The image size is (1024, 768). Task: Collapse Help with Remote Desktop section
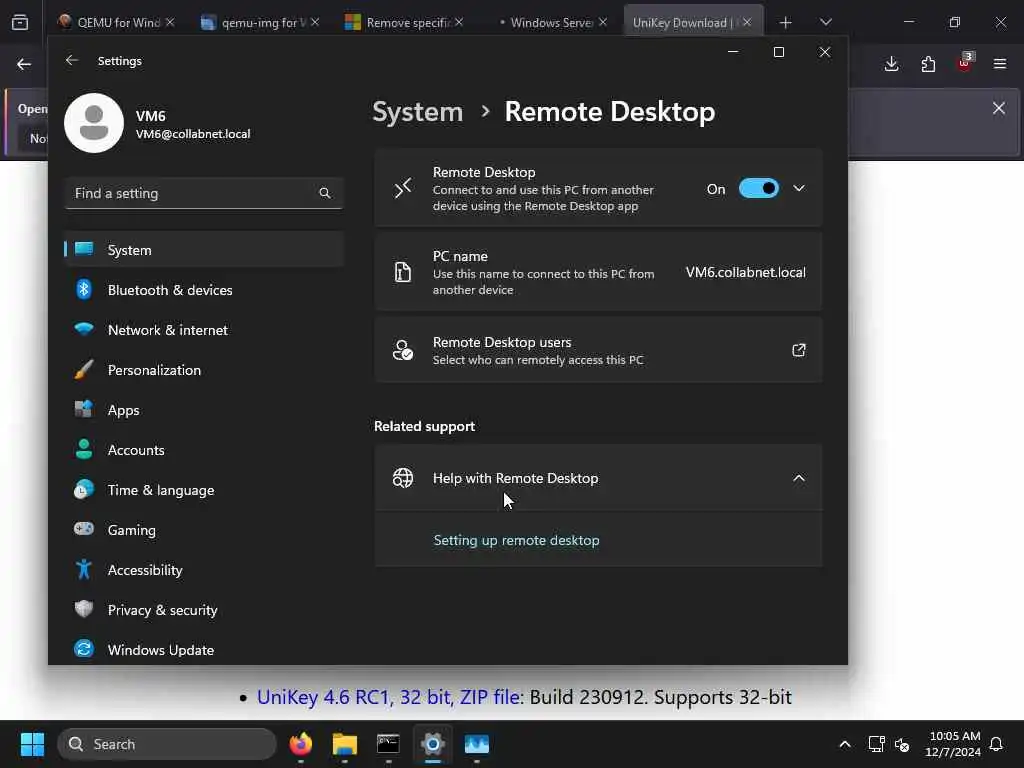click(x=799, y=478)
